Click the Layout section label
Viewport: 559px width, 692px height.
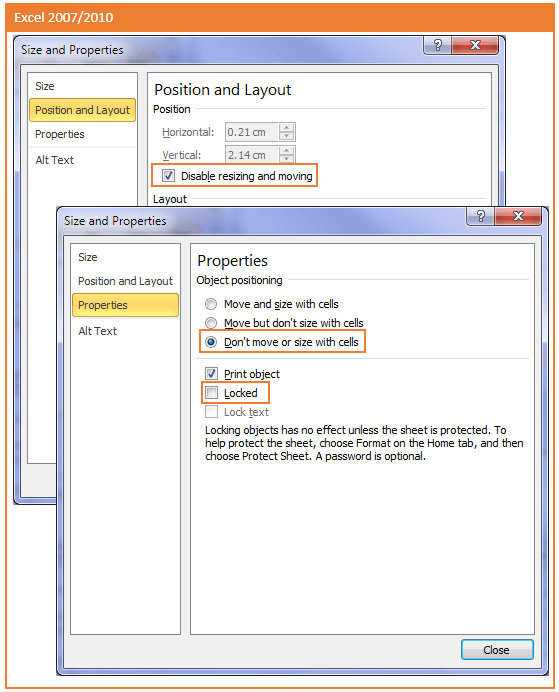tap(169, 199)
